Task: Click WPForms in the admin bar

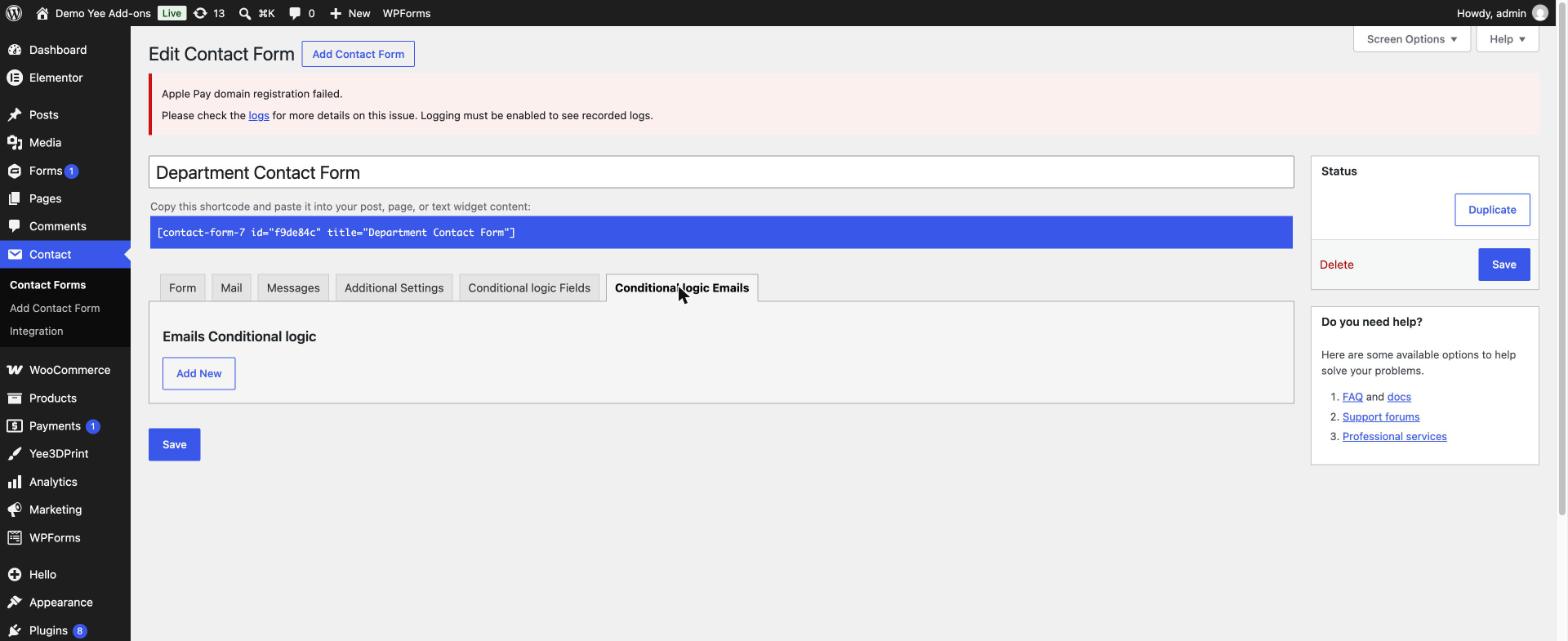Action: coord(406,13)
